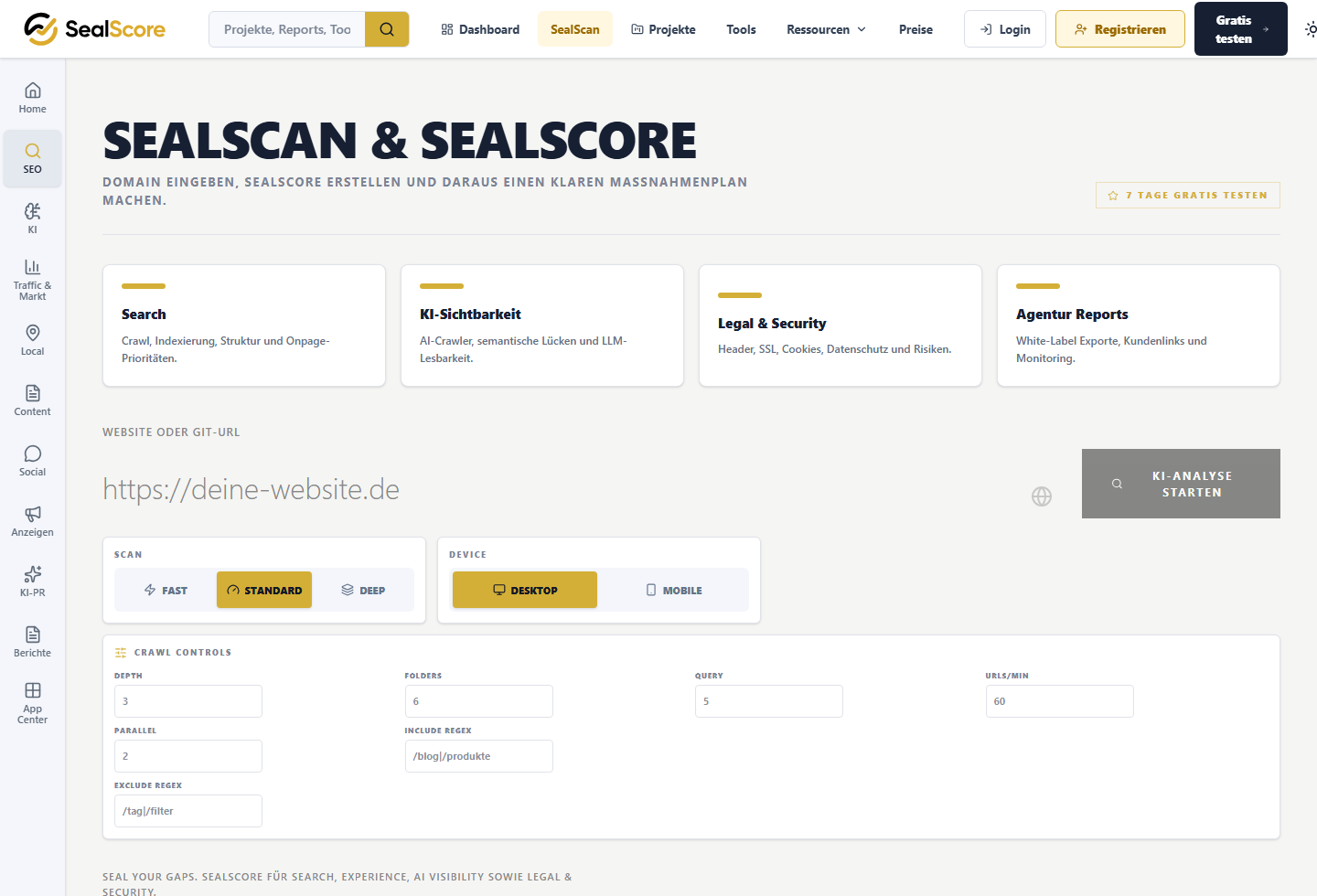The image size is (1317, 896).
Task: Select the DESKTOP device option
Action: click(x=525, y=591)
